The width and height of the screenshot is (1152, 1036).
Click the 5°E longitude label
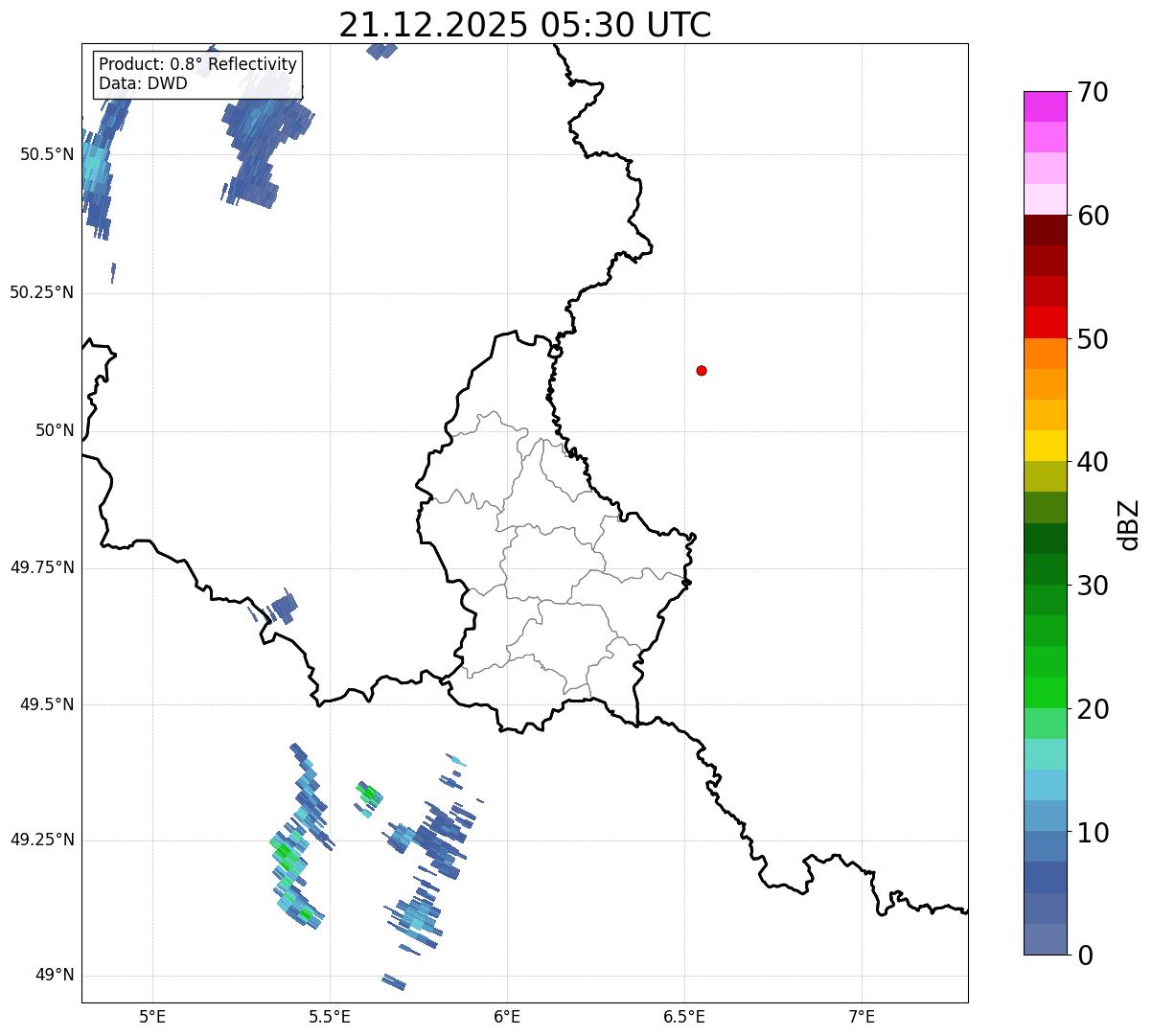click(152, 1016)
